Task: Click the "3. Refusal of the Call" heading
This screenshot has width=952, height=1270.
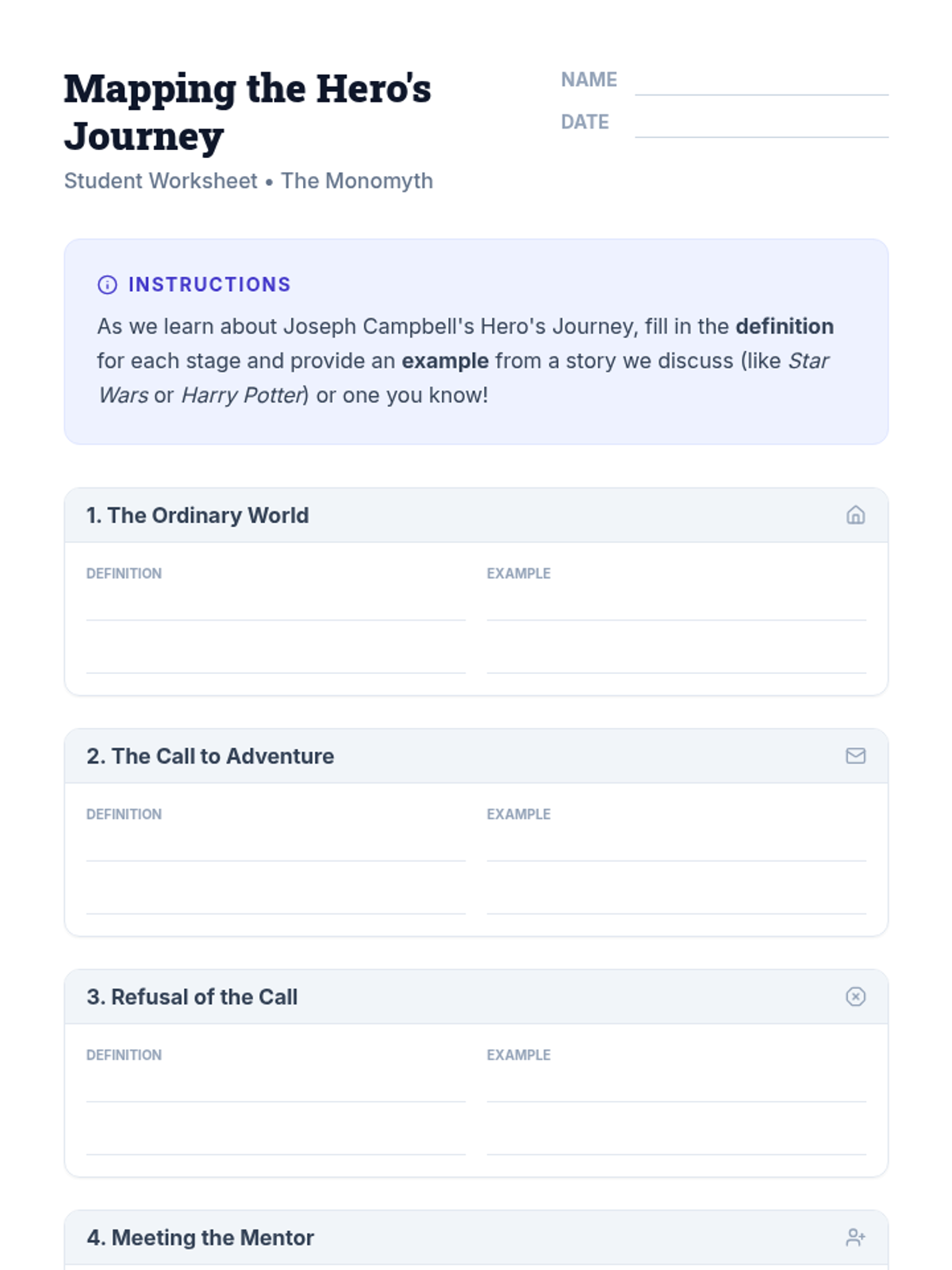Action: (192, 996)
